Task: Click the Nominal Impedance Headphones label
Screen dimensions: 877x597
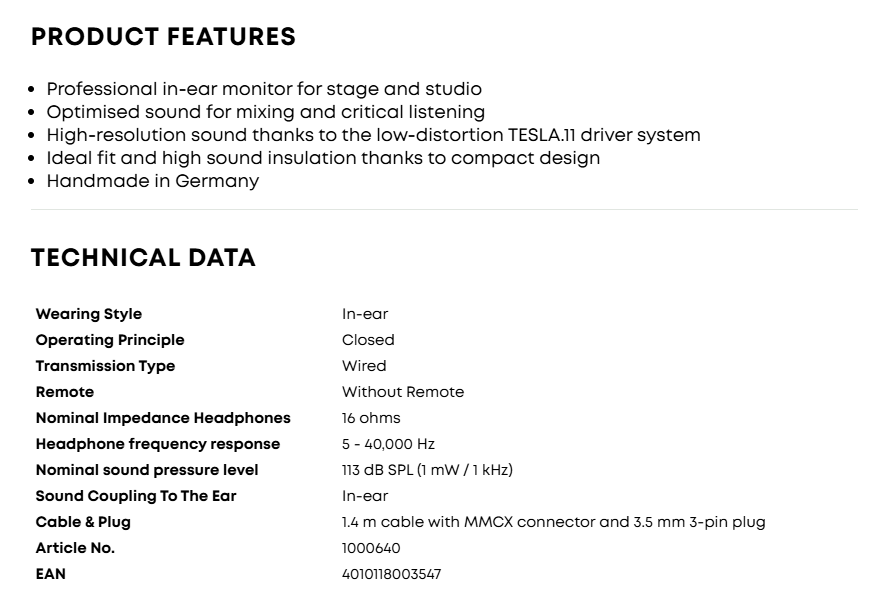Action: (x=163, y=418)
